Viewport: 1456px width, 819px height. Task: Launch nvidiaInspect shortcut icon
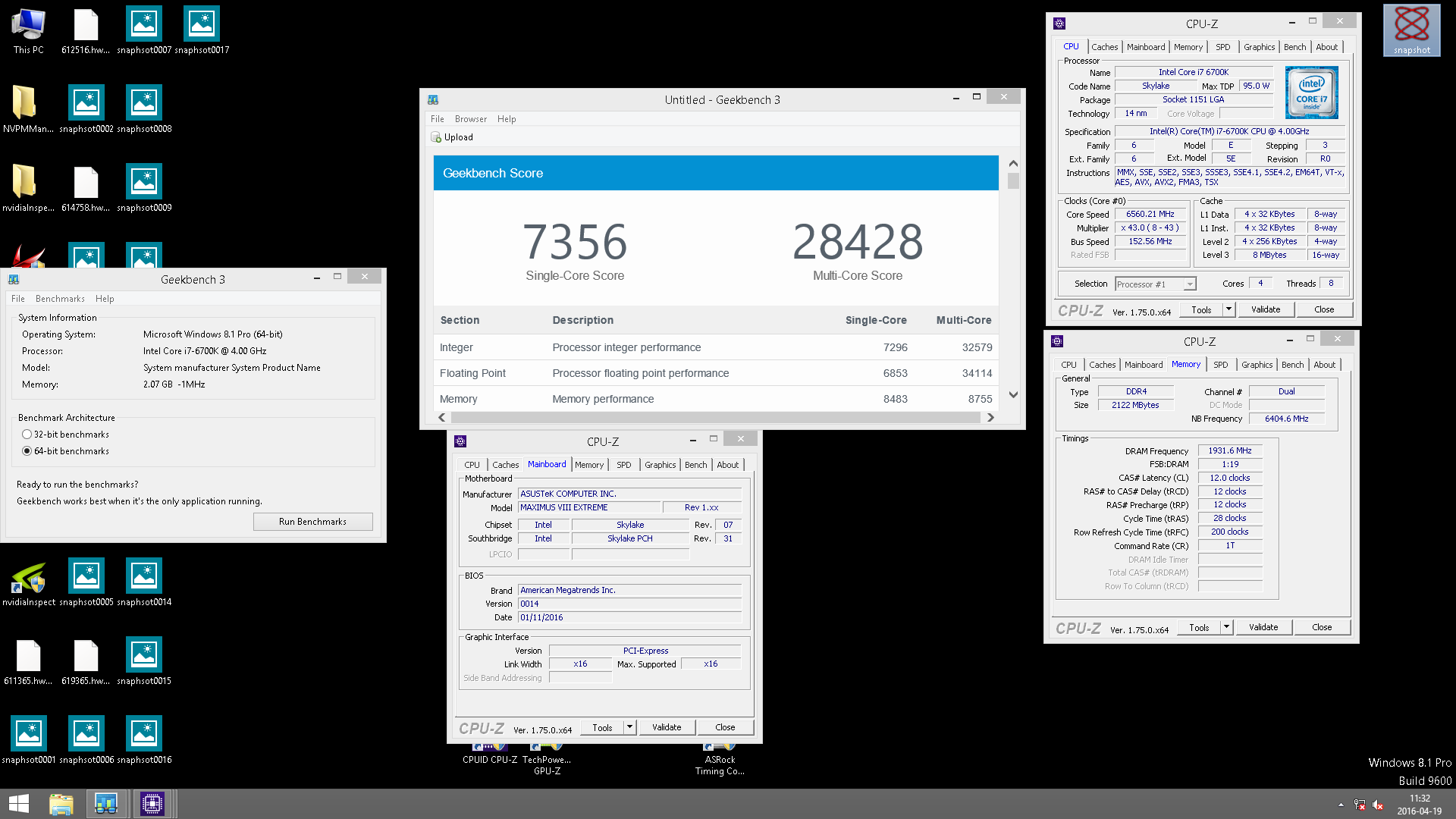pos(29,584)
